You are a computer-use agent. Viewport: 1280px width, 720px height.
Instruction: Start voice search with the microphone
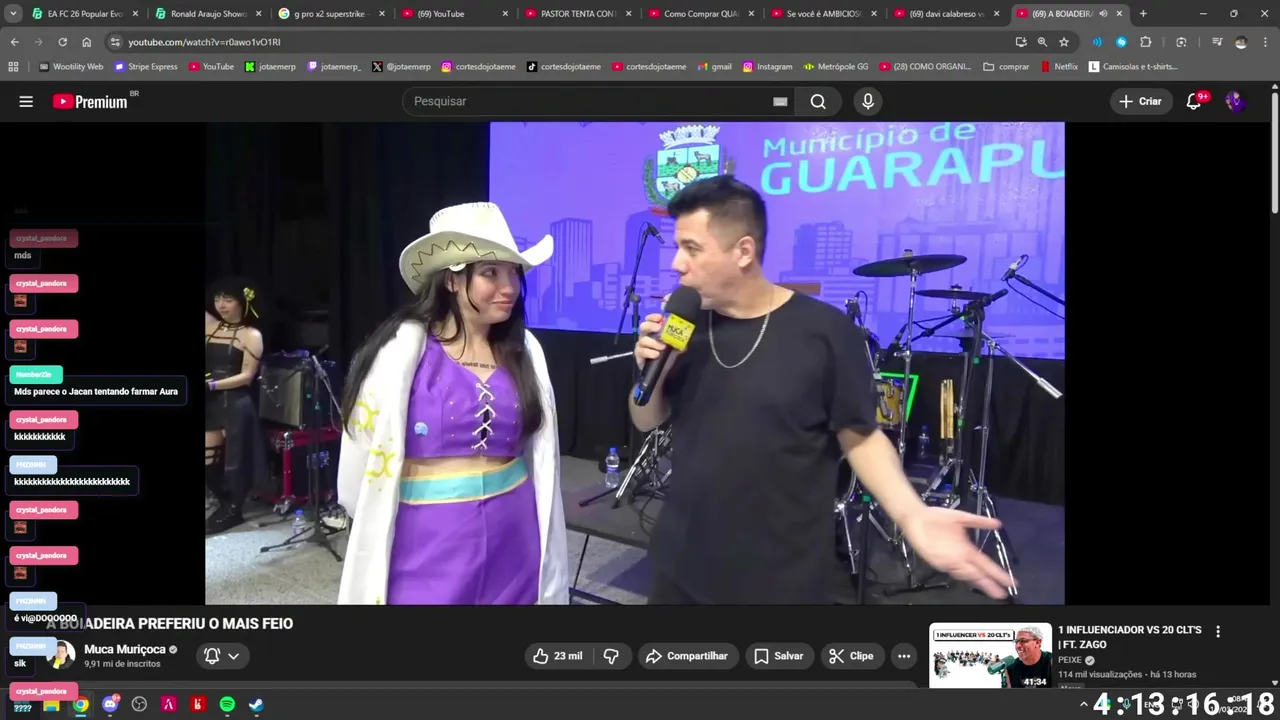click(x=868, y=101)
